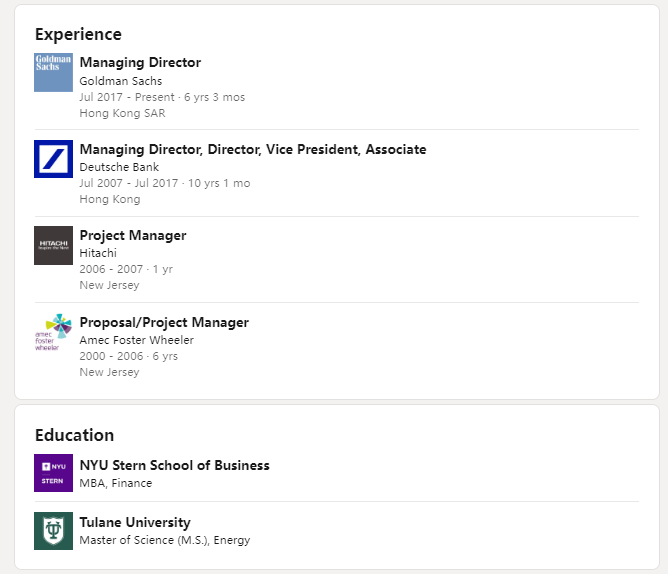This screenshot has width=668, height=574.
Task: Click the 'Hong Kong SAR' location text
Action: tap(122, 113)
